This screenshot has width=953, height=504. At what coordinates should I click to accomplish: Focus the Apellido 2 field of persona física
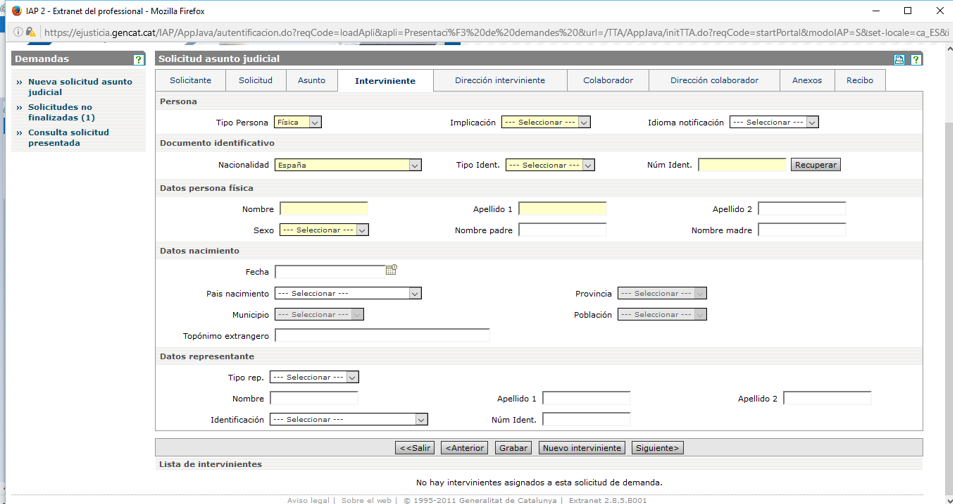click(x=802, y=209)
